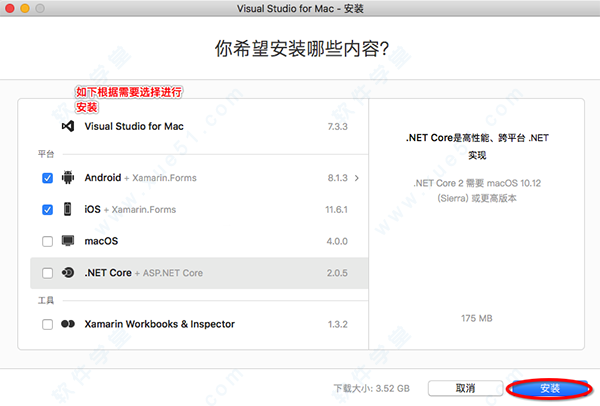
Task: Click the Workbooks version 1.3.2
Action: [x=338, y=324]
